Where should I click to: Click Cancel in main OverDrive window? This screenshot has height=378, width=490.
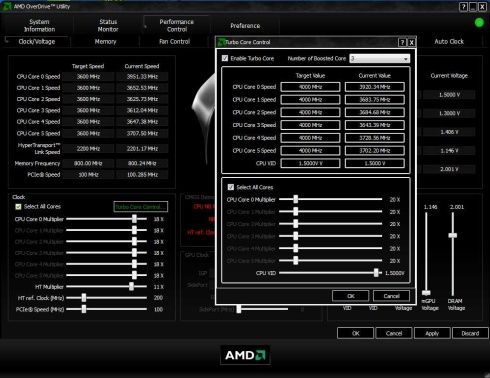[x=394, y=333]
